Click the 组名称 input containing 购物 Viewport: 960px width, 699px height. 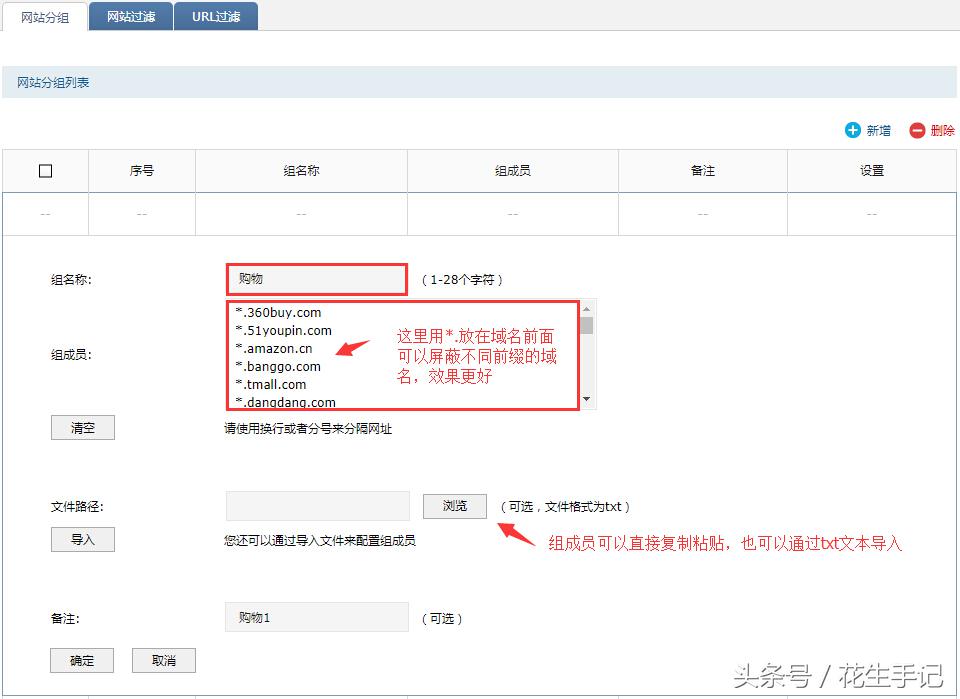point(316,279)
